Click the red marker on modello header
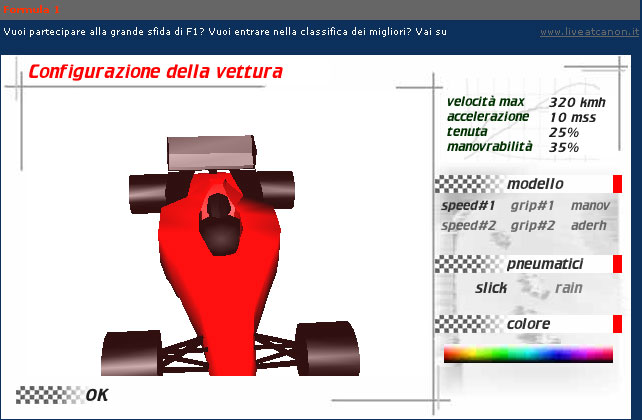This screenshot has width=642, height=420. coord(617,184)
